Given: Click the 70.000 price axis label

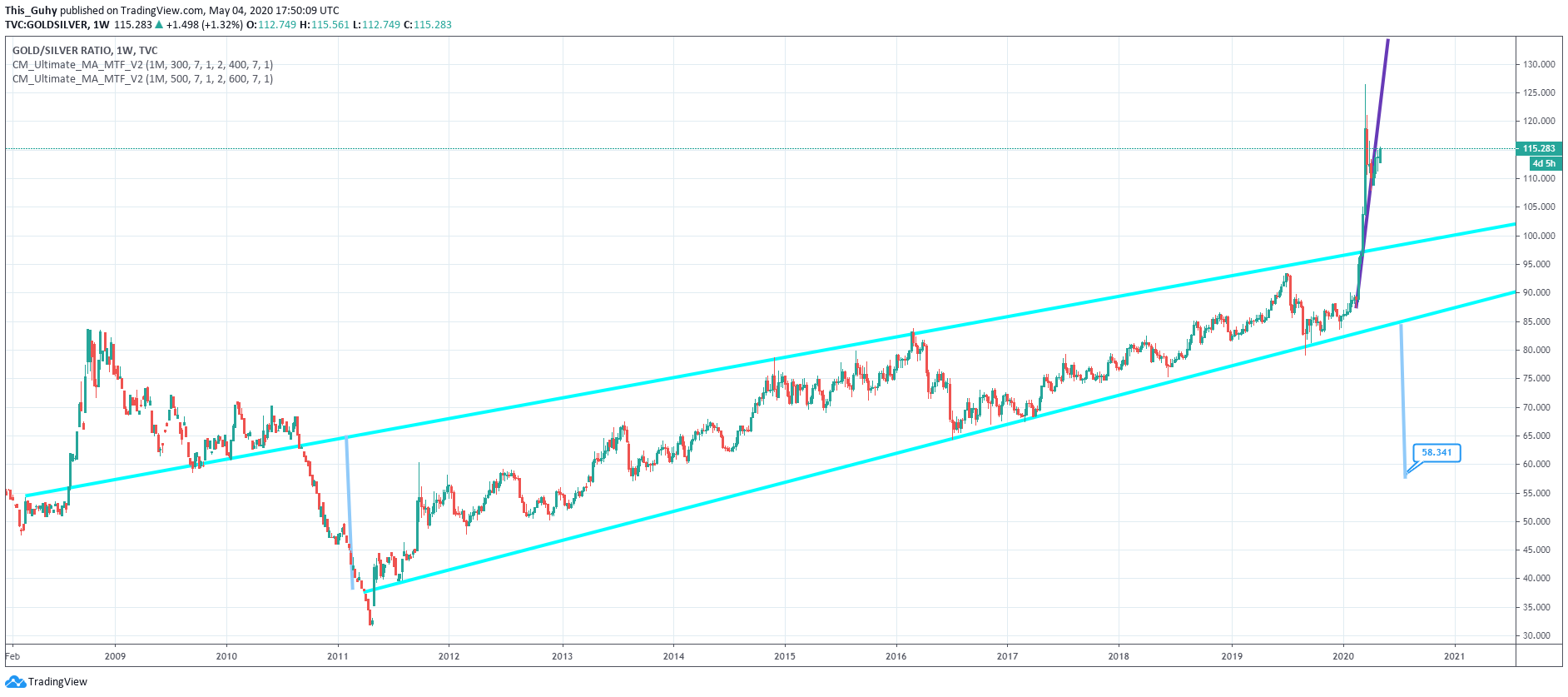Looking at the screenshot, I should (1539, 407).
